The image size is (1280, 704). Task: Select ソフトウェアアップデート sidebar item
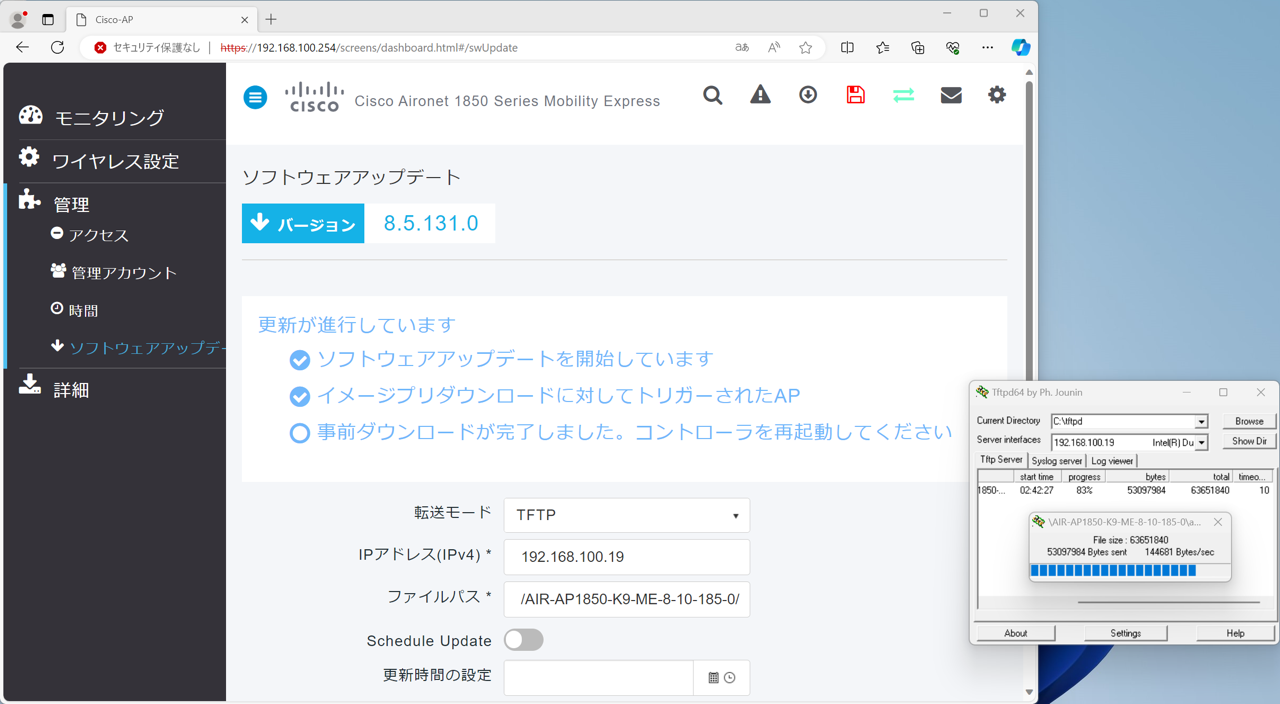(138, 347)
